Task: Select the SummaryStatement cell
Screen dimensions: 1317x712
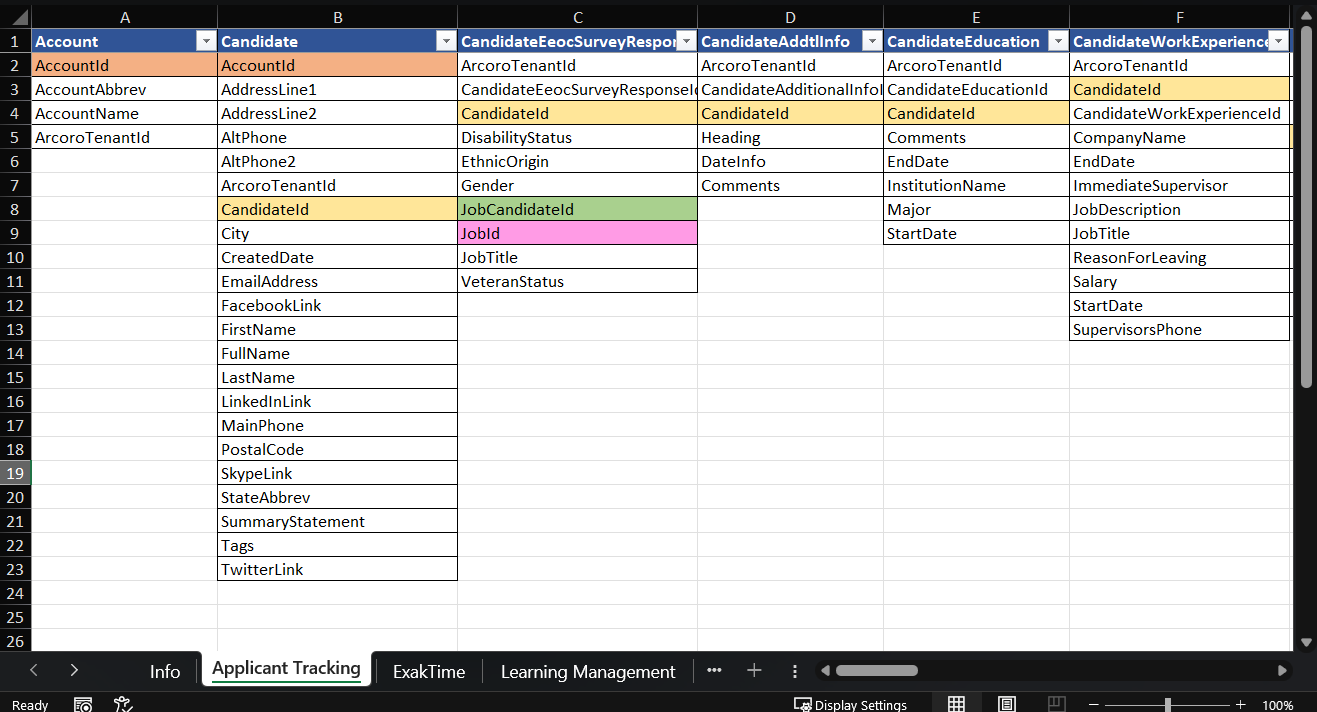Action: point(338,521)
